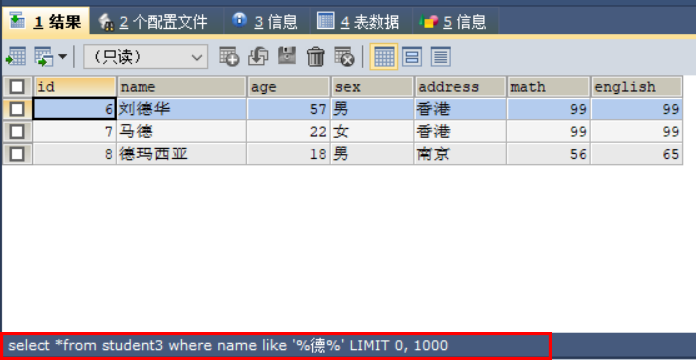Select the grid view icon
Viewport: 696px width, 360px height.
pos(384,57)
